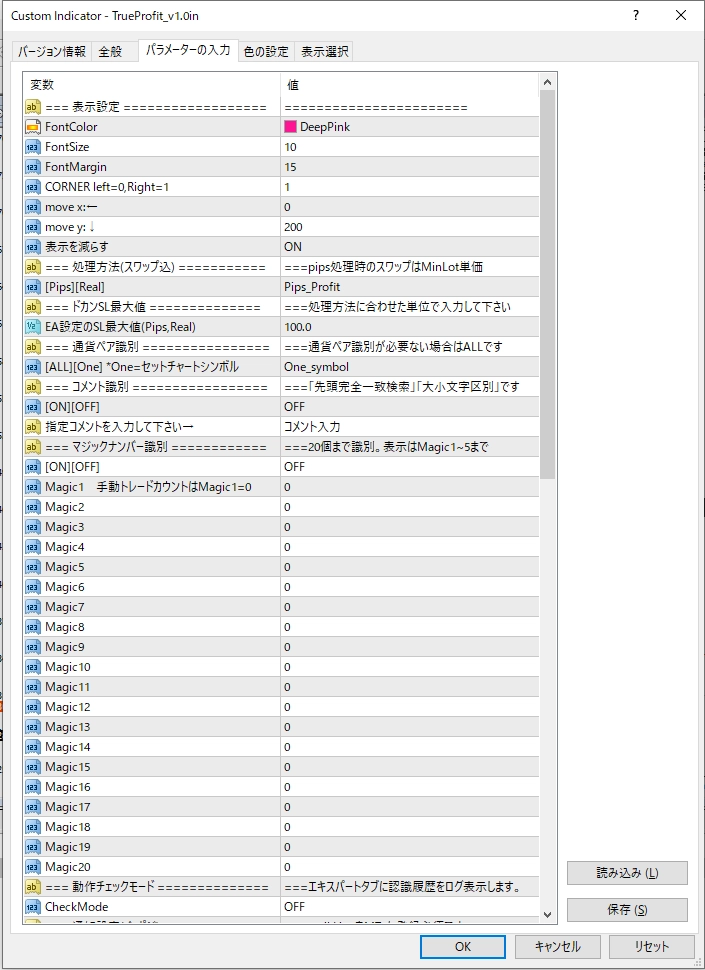Click the icon beside 指定コメントを入力して下さい
This screenshot has width=705, height=970.
(33, 427)
